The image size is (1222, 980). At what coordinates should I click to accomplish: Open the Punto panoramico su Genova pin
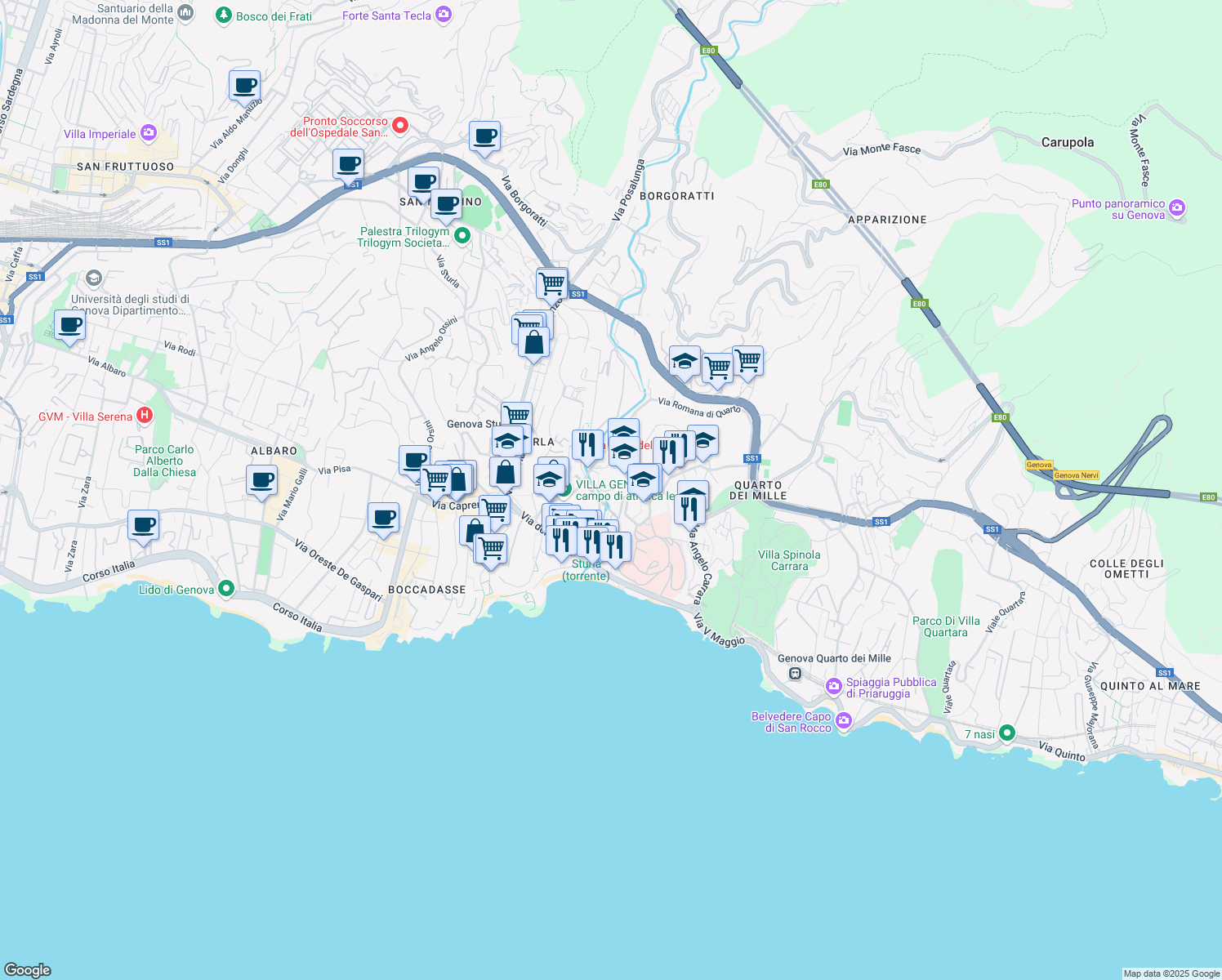pyautogui.click(x=1177, y=208)
